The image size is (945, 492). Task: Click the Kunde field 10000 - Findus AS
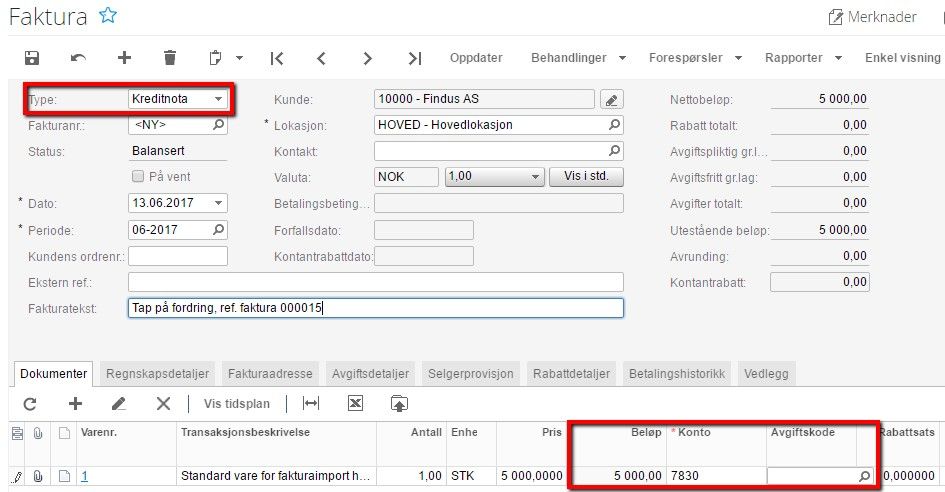click(485, 99)
